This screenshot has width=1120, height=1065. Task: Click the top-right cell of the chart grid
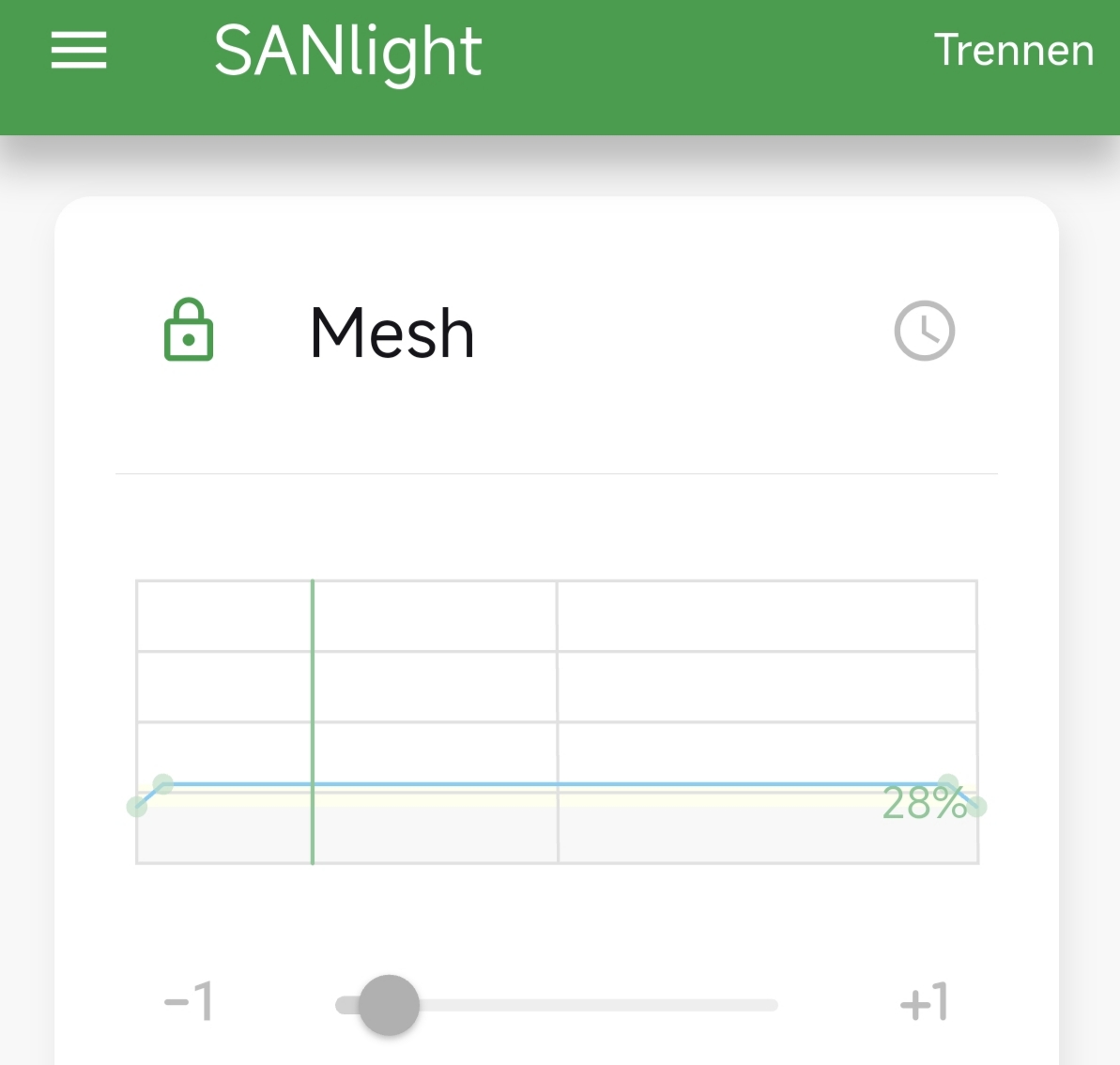click(x=766, y=616)
